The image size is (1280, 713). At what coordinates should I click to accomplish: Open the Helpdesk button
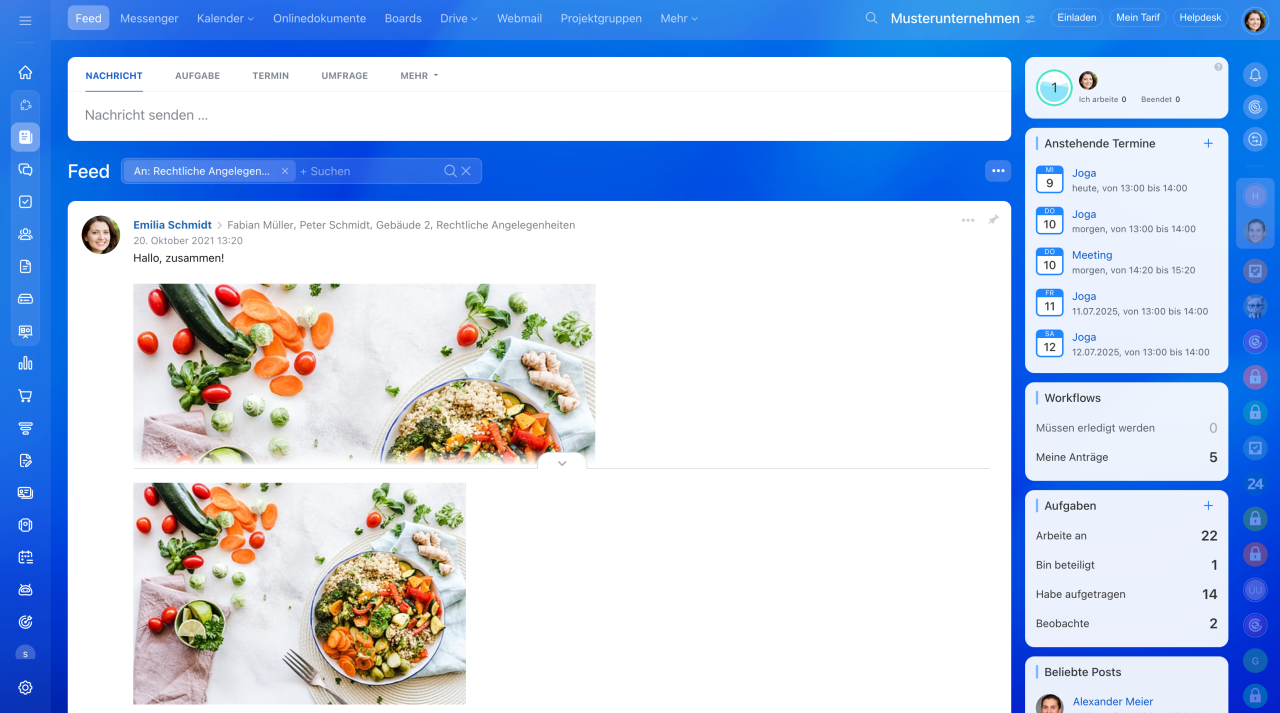(1200, 18)
